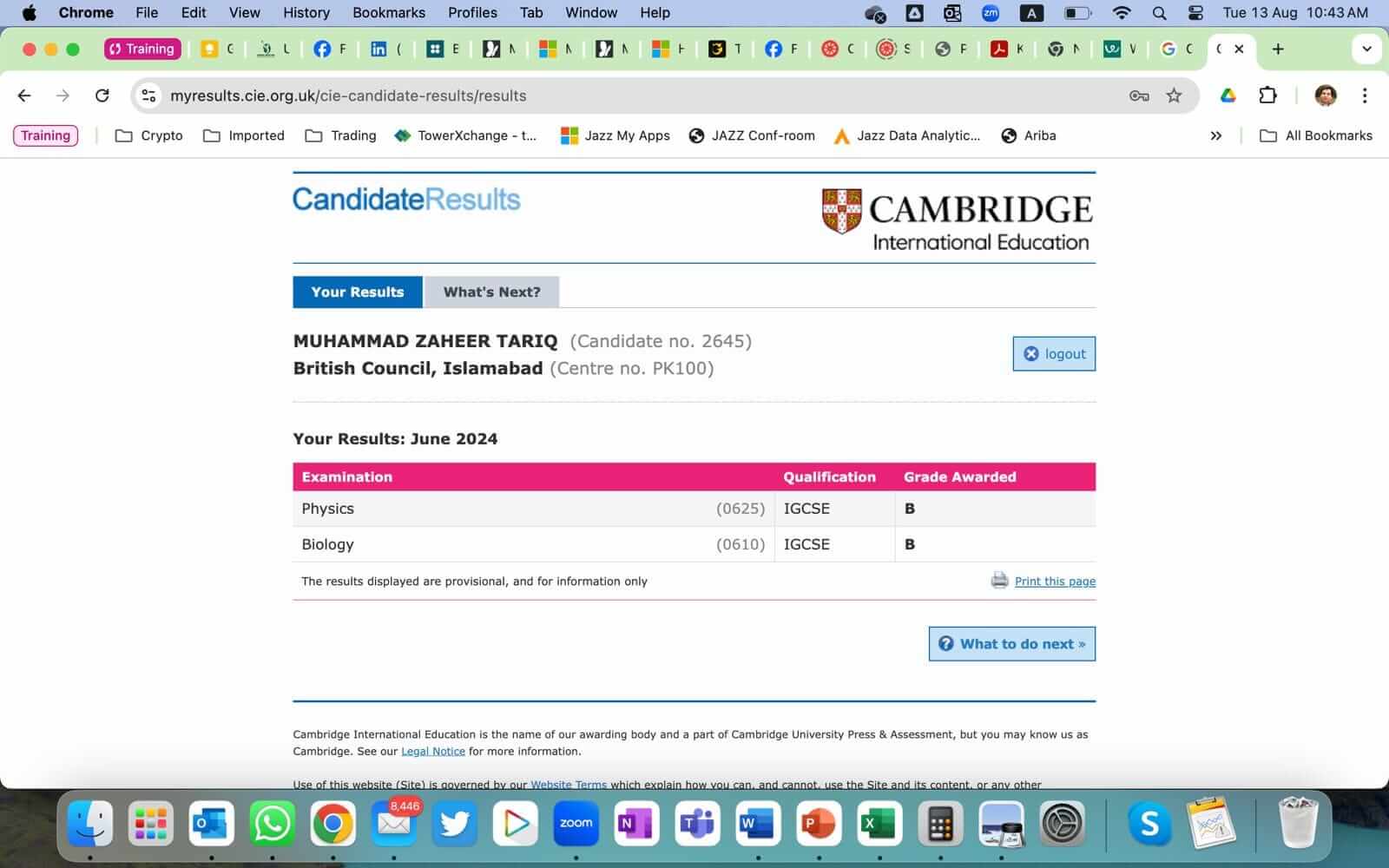Screen dimensions: 1389x868
Task: Open WhatsApp from the dock
Action: (272, 823)
